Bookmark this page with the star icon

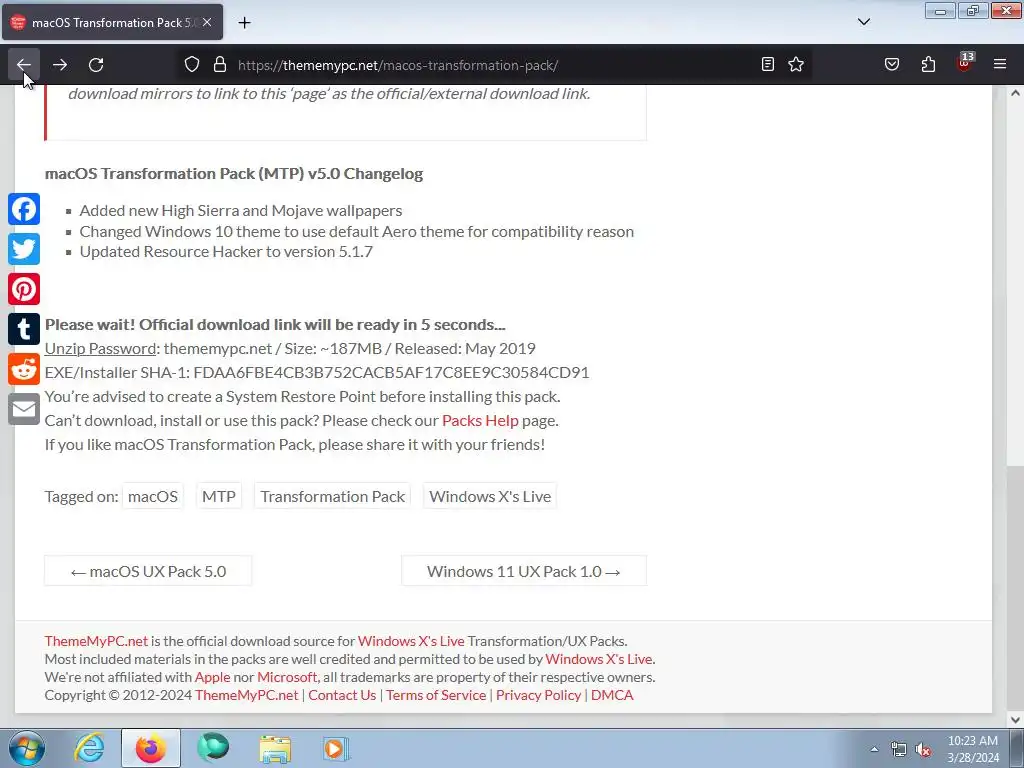tap(796, 65)
